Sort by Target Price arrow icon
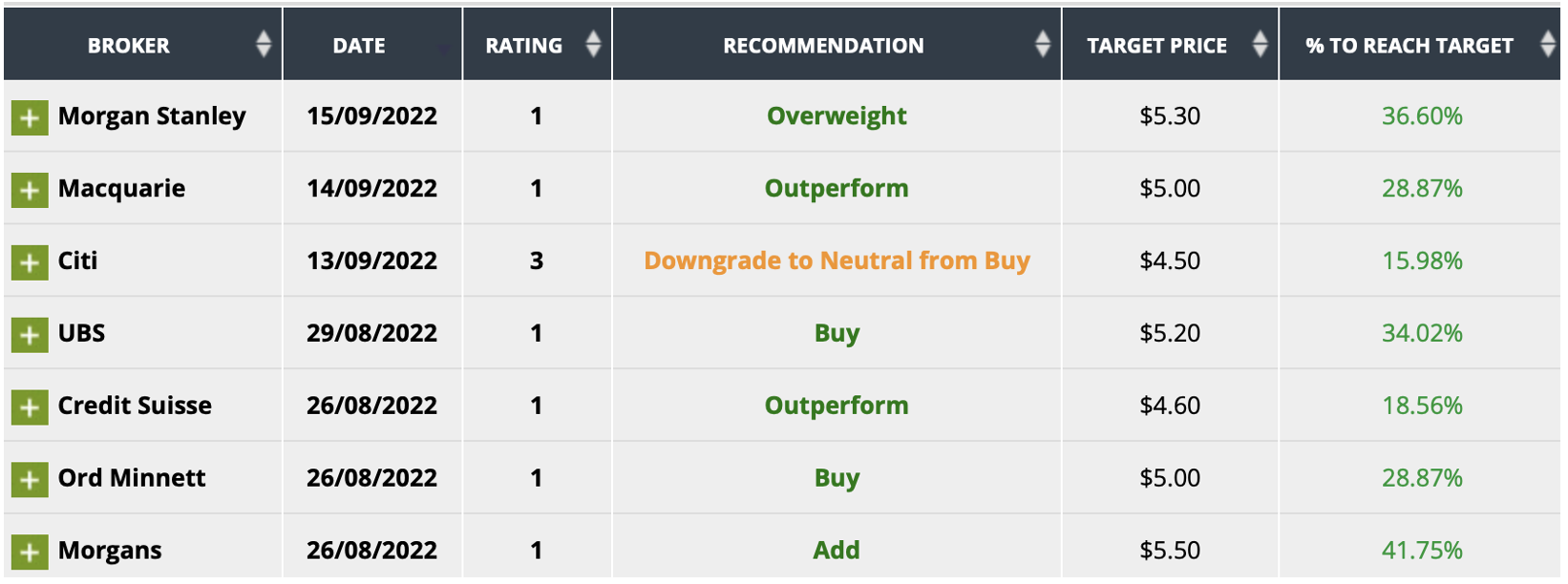 tap(1260, 44)
